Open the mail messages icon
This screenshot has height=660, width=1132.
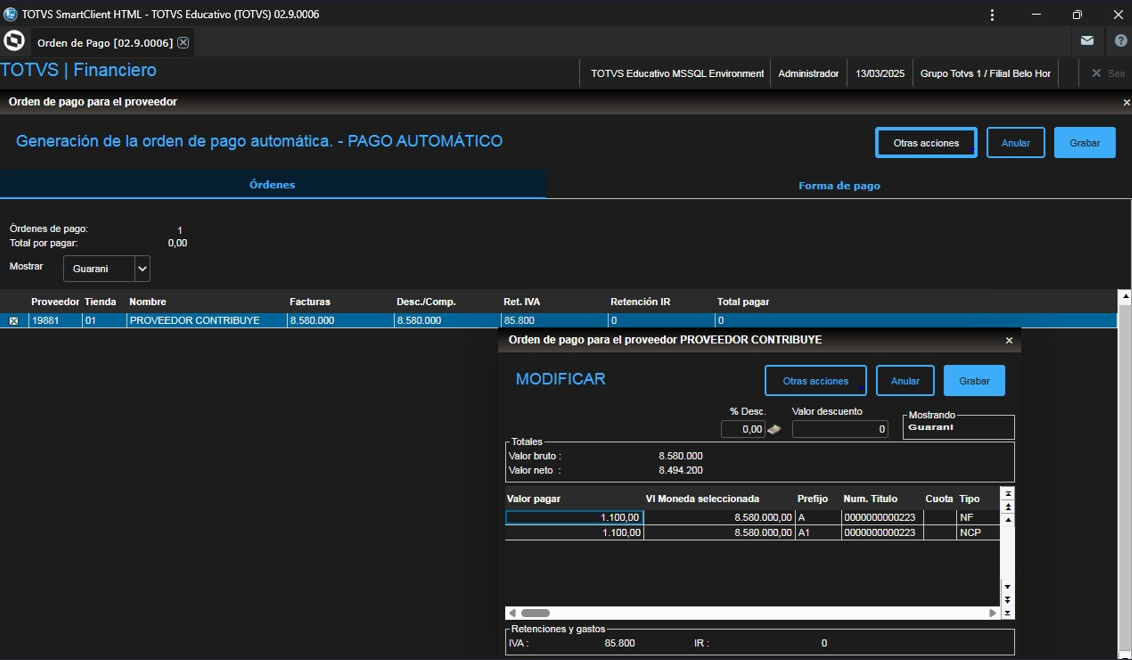[1087, 41]
